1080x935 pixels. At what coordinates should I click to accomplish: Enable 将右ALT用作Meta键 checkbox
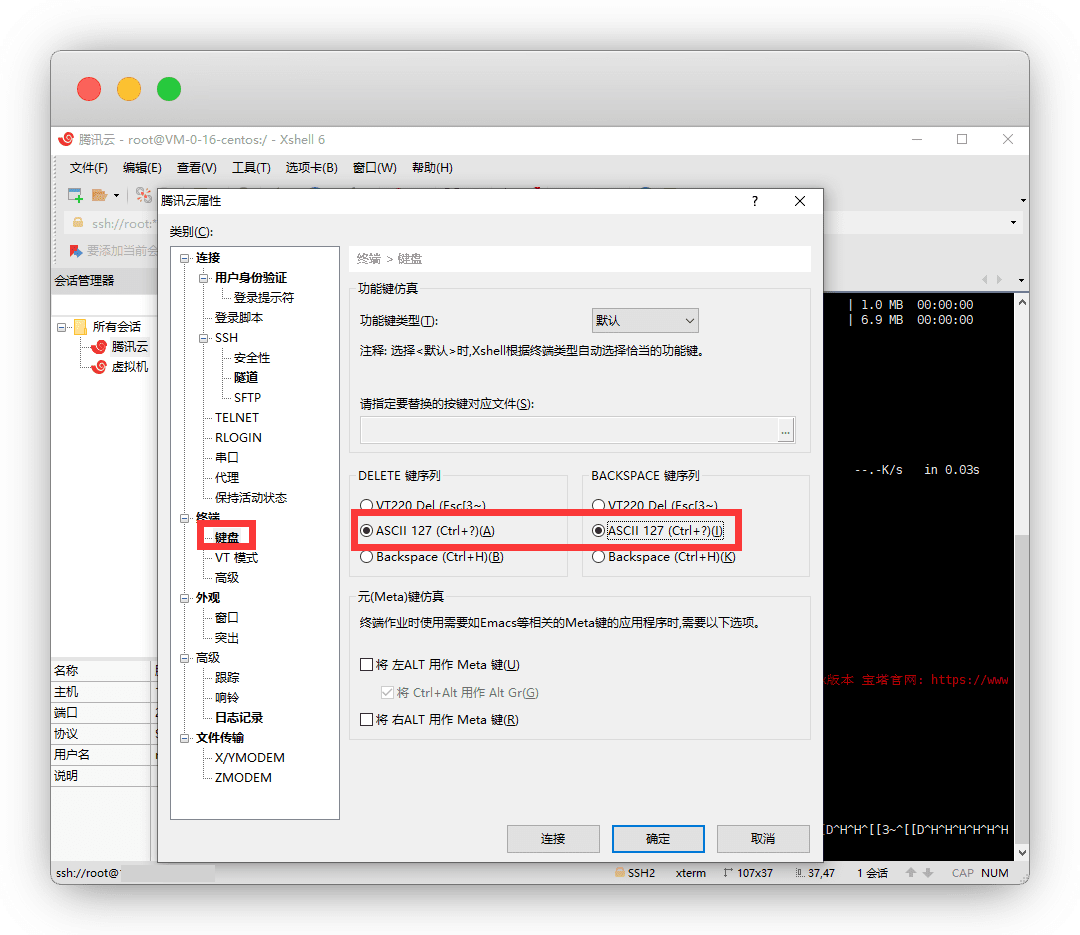(366, 720)
